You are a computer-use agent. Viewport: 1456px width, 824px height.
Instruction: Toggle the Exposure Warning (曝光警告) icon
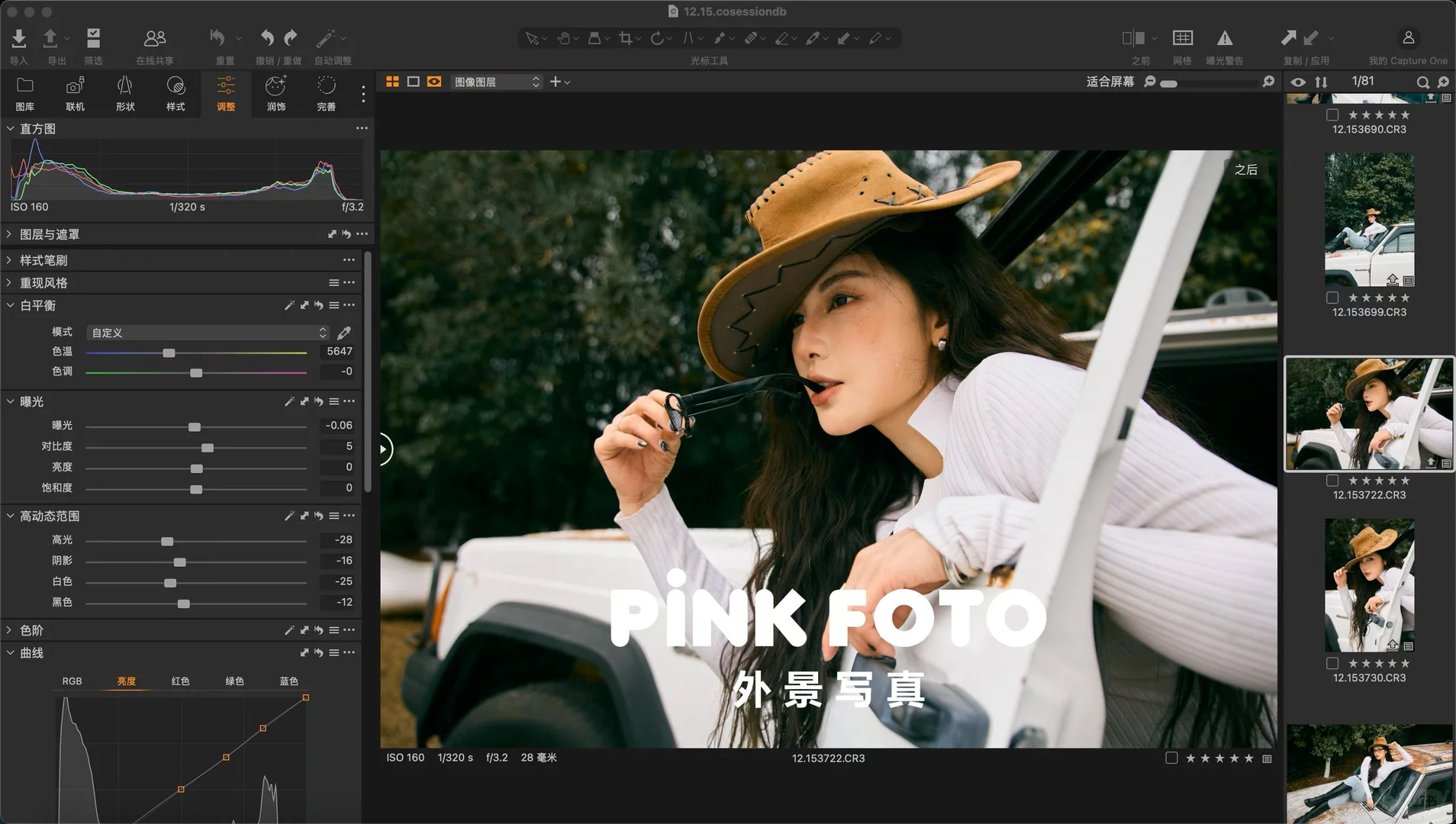point(1224,38)
